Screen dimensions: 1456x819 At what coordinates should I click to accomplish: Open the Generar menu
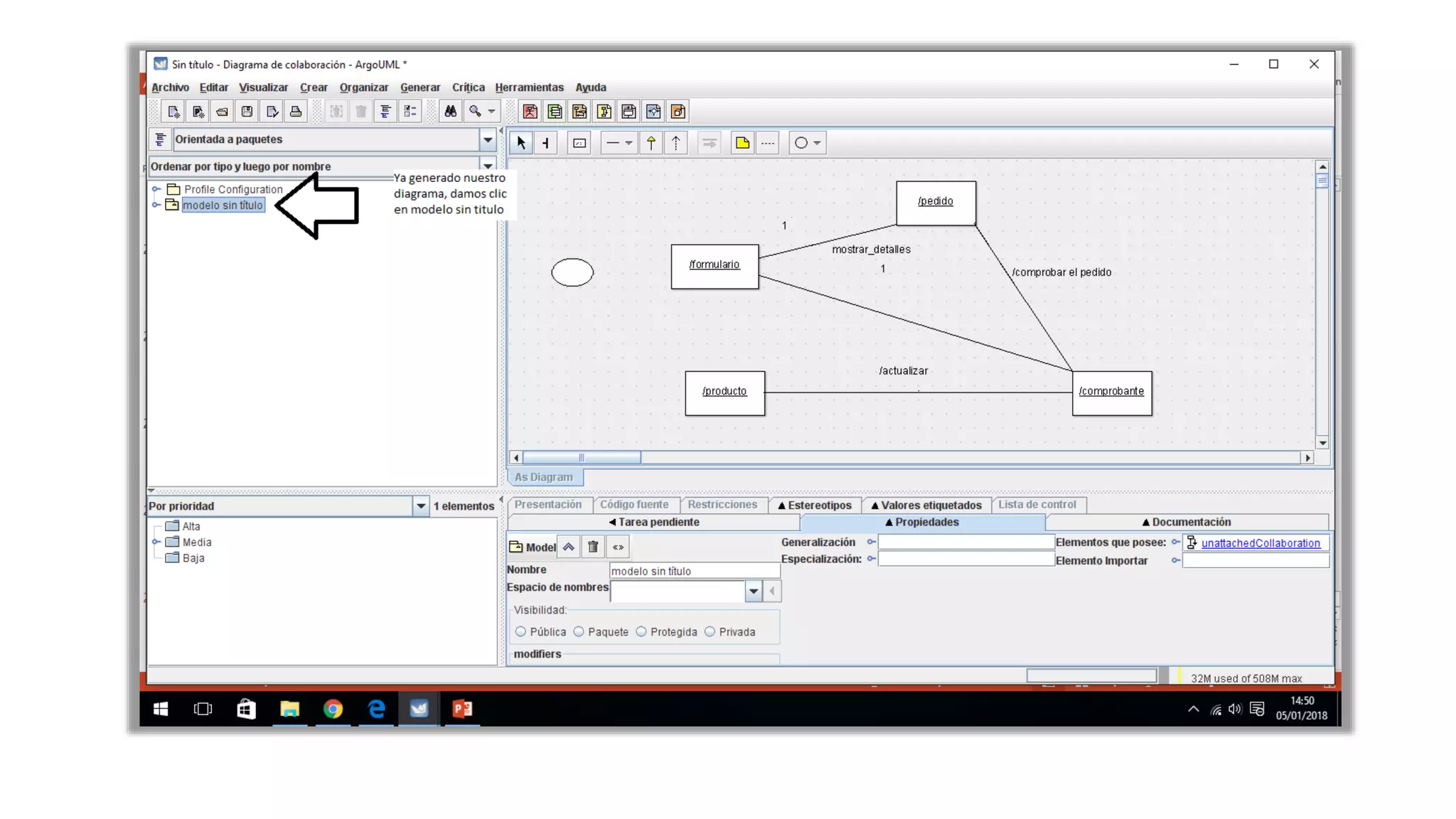pyautogui.click(x=419, y=87)
